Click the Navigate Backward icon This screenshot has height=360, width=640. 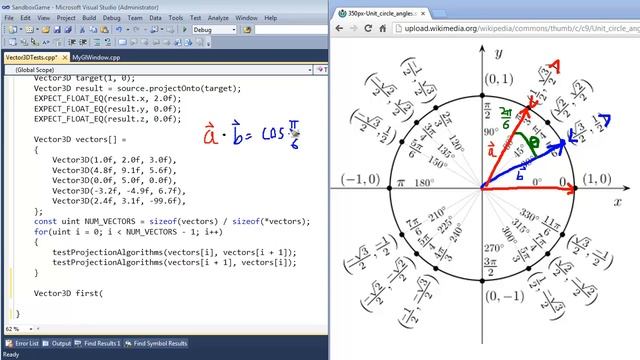click(154, 30)
